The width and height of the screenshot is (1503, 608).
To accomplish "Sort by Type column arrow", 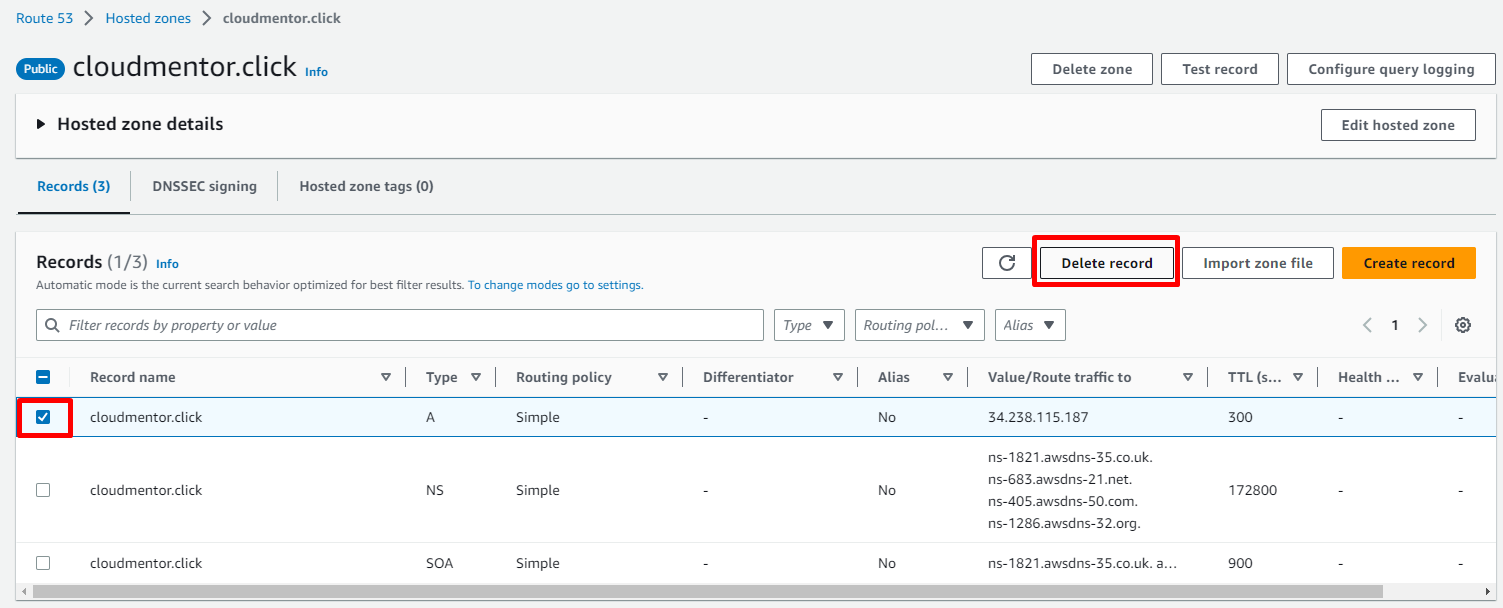I will [x=476, y=377].
